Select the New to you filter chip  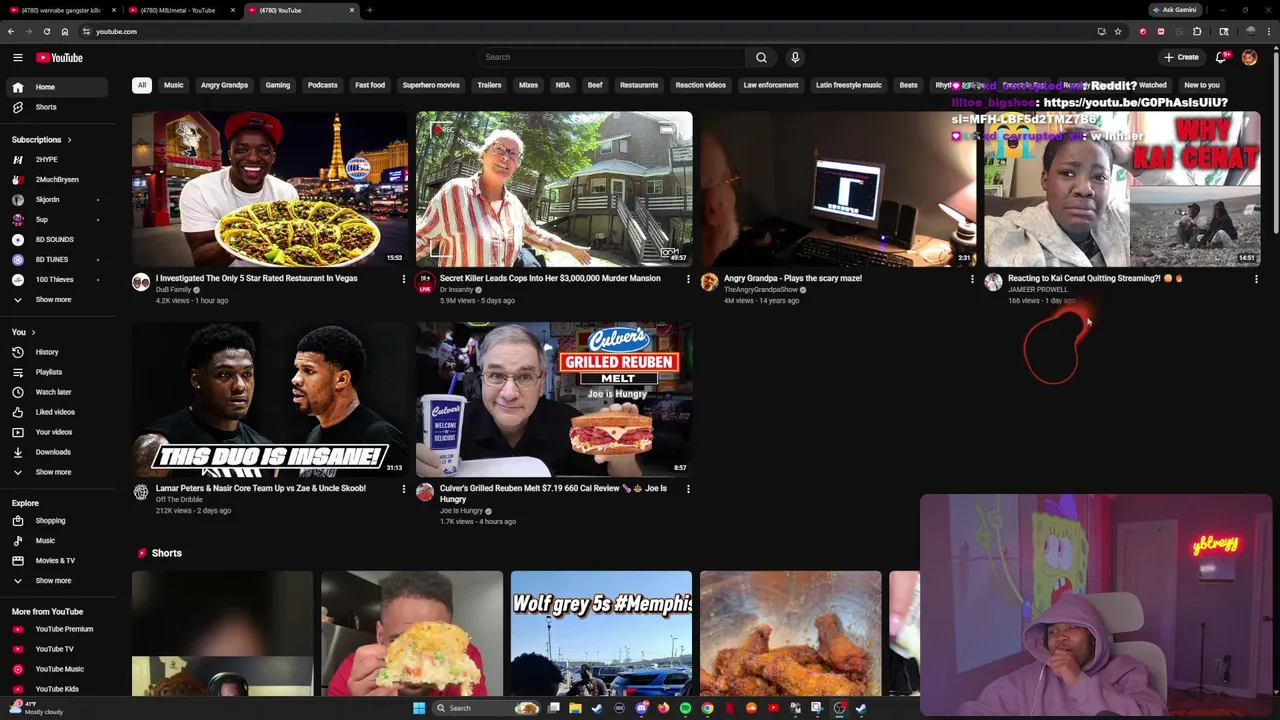click(x=1202, y=85)
